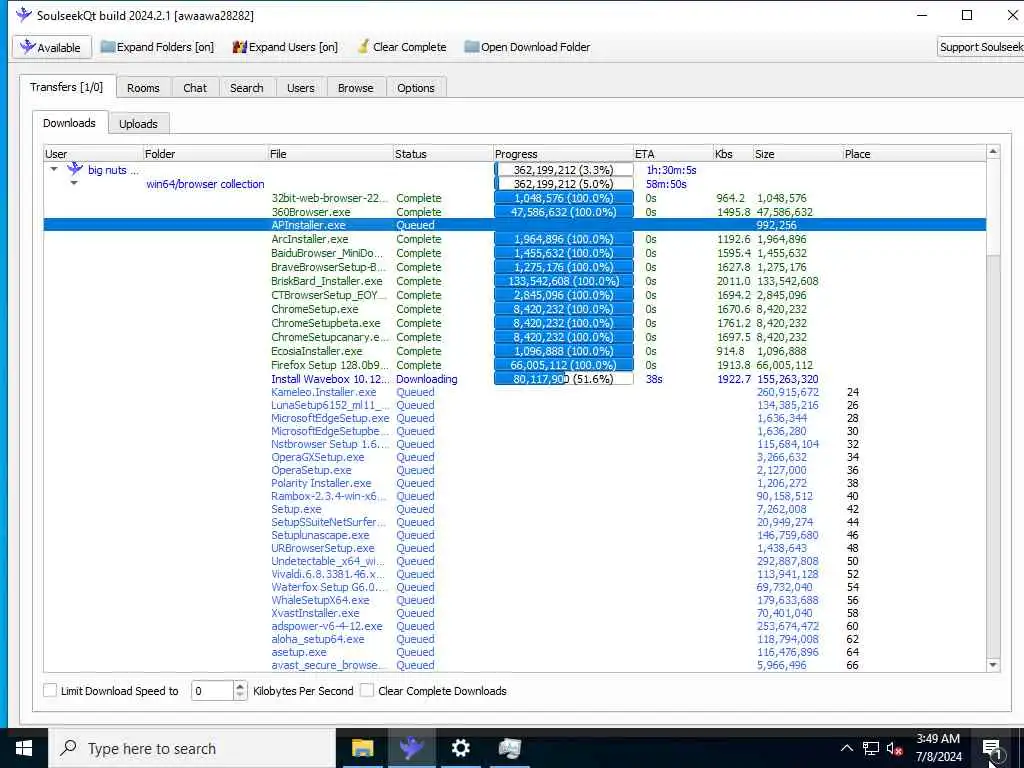Open Settings gear from the taskbar
Screen dimensions: 1024x768
click(x=460, y=748)
